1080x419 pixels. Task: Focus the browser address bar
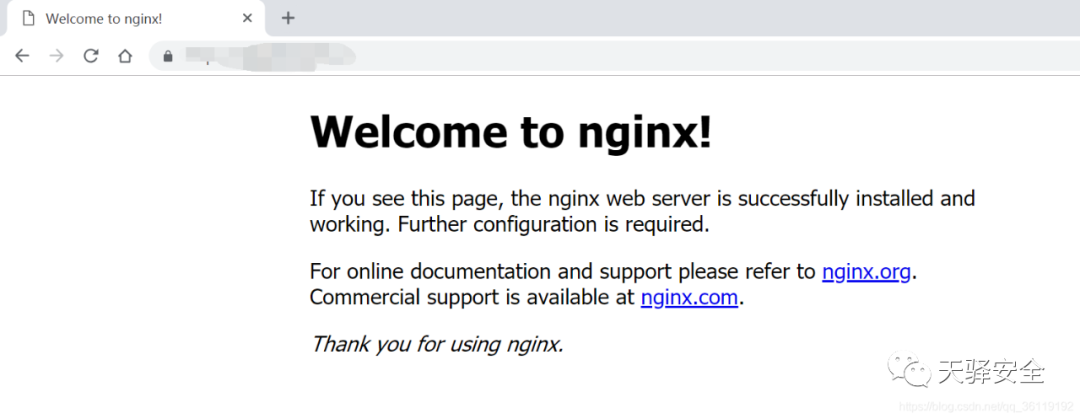click(x=613, y=56)
